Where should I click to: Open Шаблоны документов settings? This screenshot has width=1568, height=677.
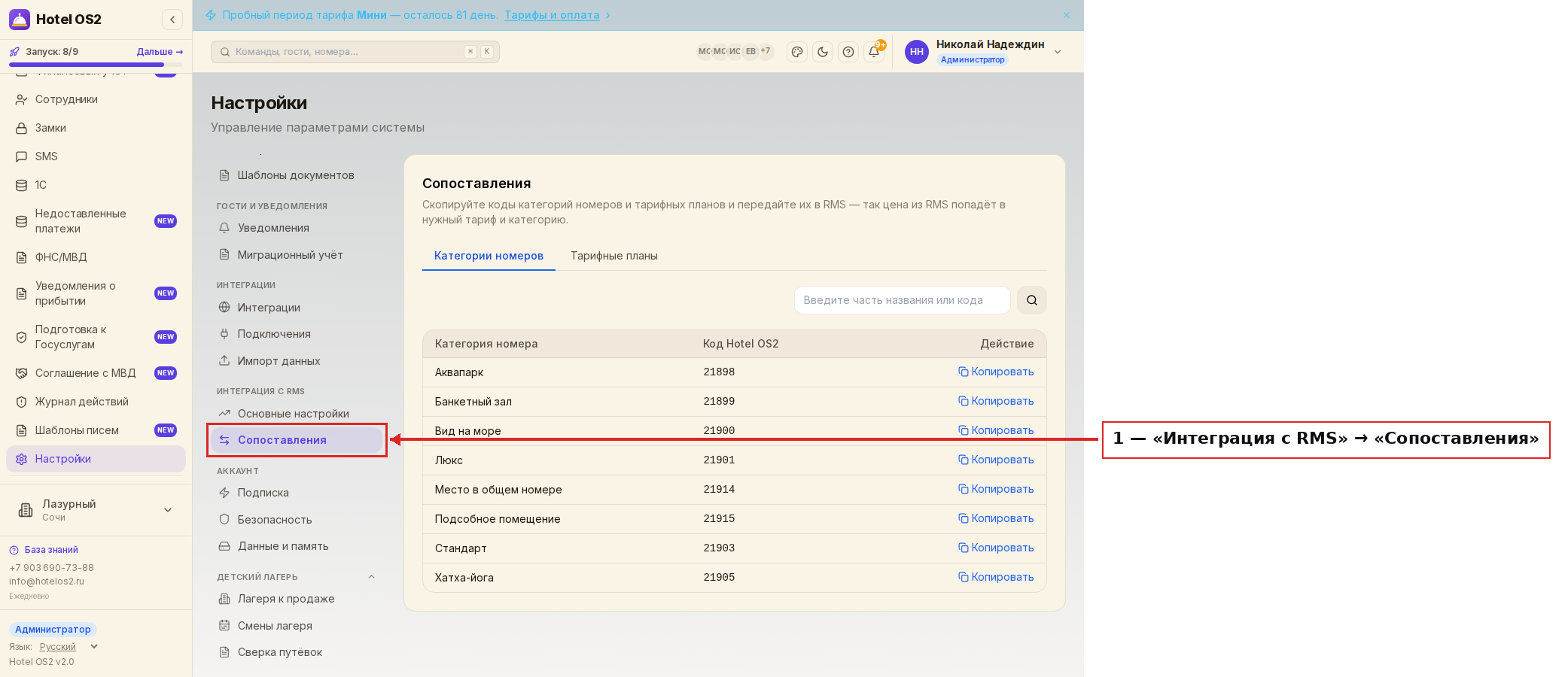pyautogui.click(x=297, y=175)
